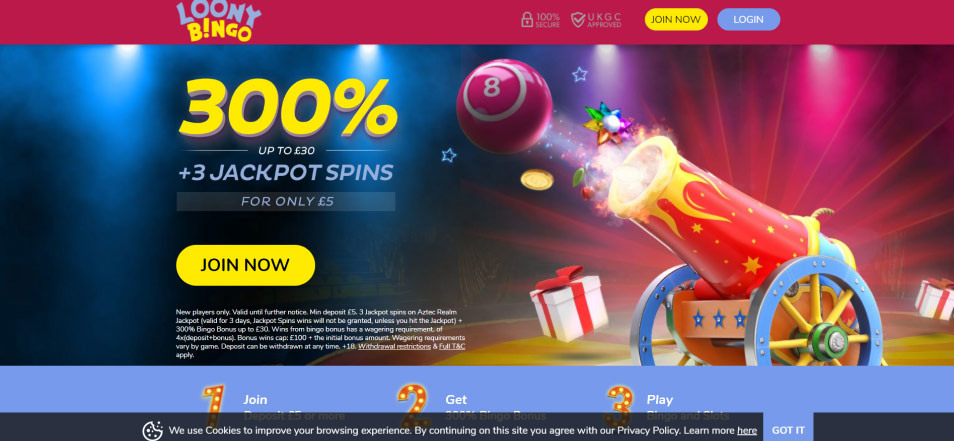Follow the cookie policy 'here' link
954x441 pixels.
coord(747,431)
